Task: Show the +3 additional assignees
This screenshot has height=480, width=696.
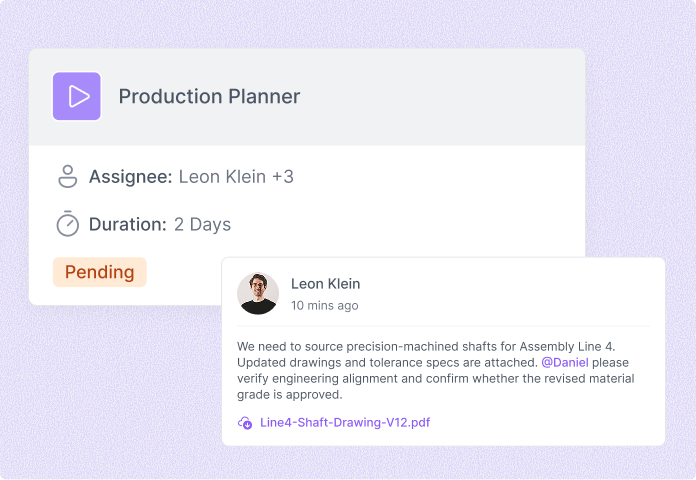Action: [x=283, y=177]
